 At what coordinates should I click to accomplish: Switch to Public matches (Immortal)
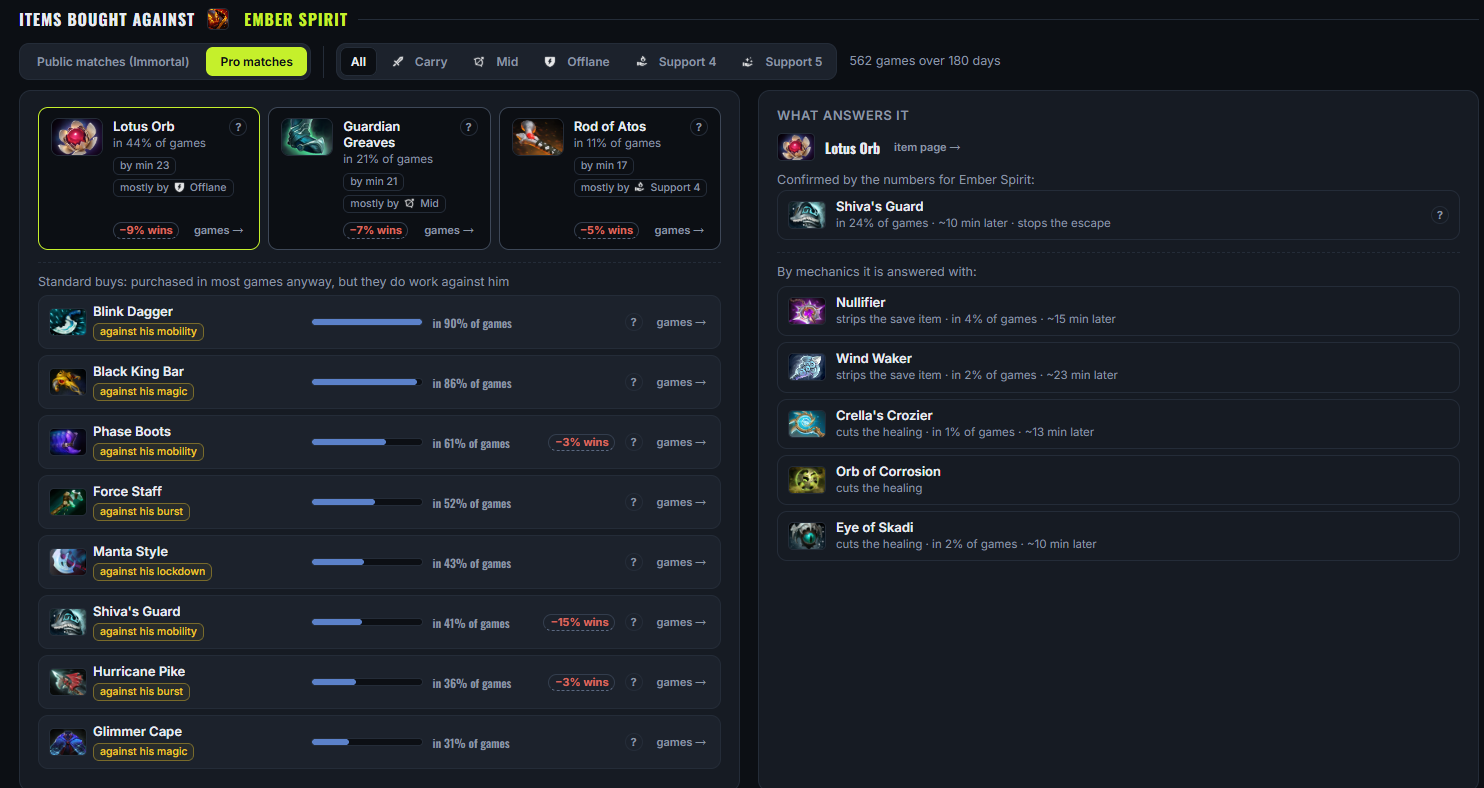coord(113,62)
